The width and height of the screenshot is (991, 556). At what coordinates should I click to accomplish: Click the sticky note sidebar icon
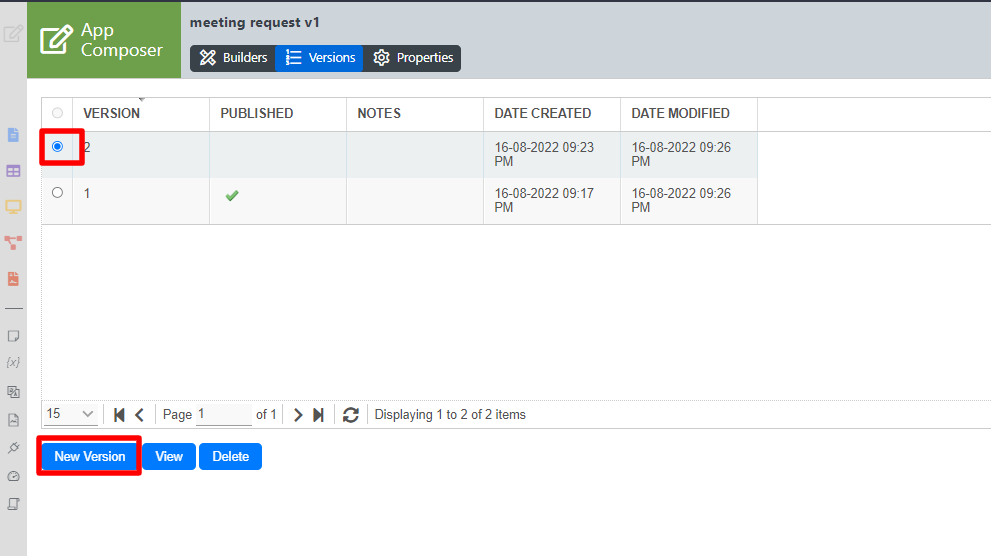click(x=13, y=336)
